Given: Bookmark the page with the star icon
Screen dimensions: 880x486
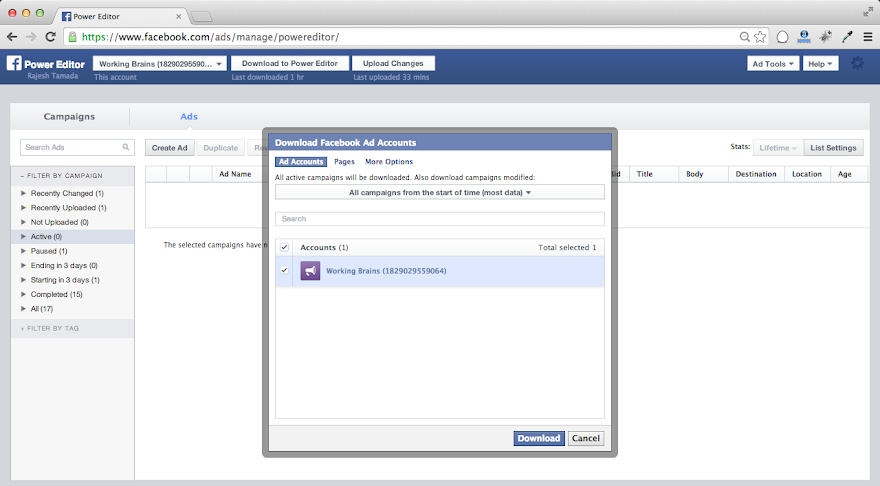Looking at the screenshot, I should (x=760, y=37).
